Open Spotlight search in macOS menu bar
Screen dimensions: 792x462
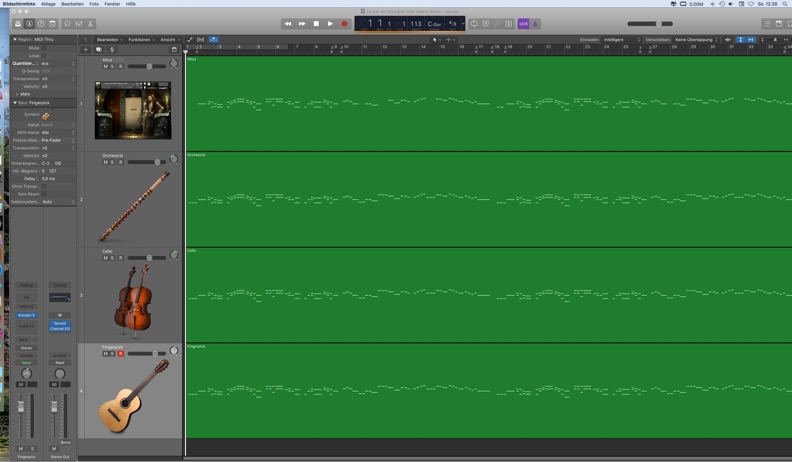[x=785, y=4]
